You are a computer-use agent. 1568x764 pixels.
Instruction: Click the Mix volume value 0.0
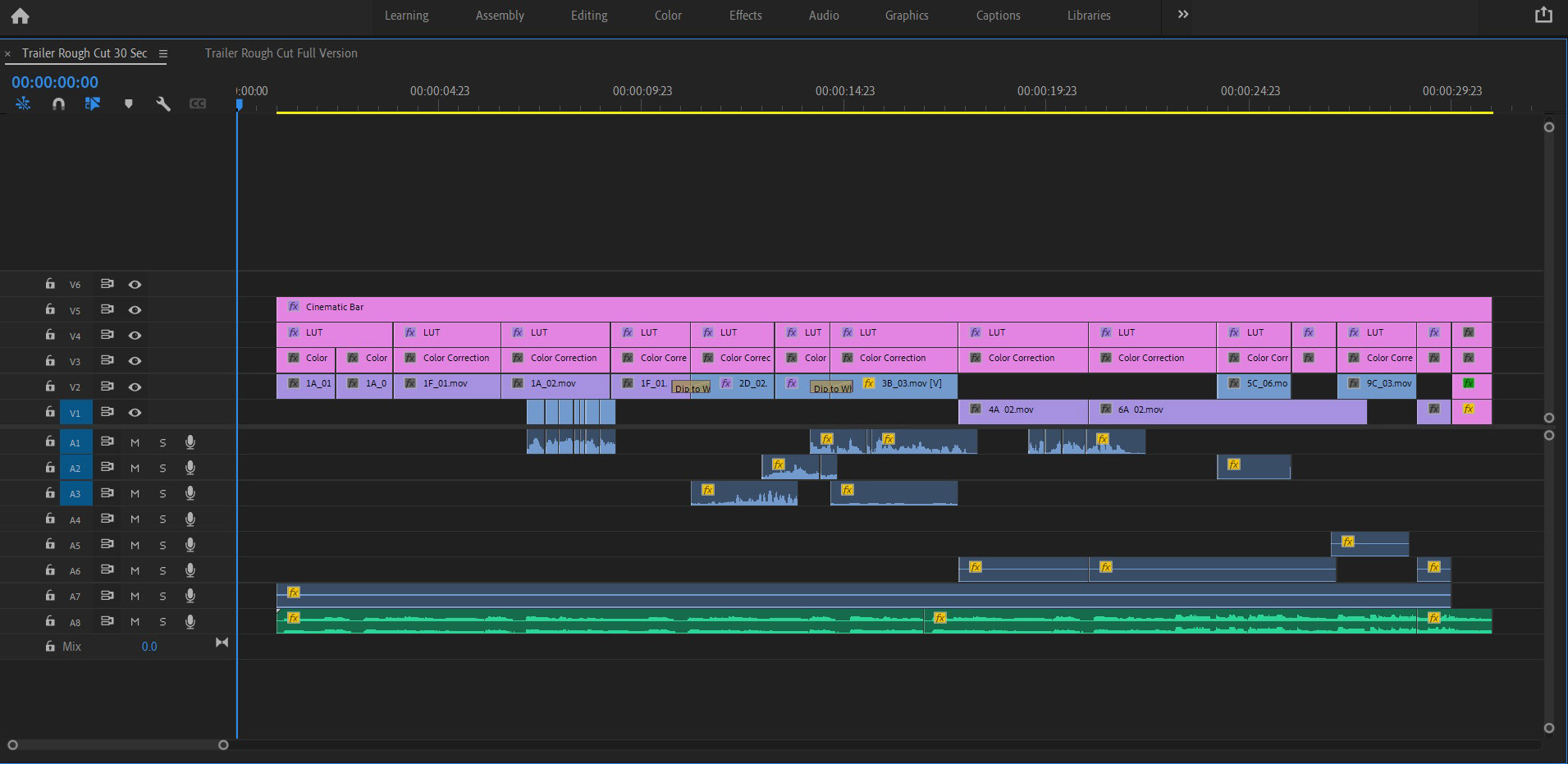149,647
